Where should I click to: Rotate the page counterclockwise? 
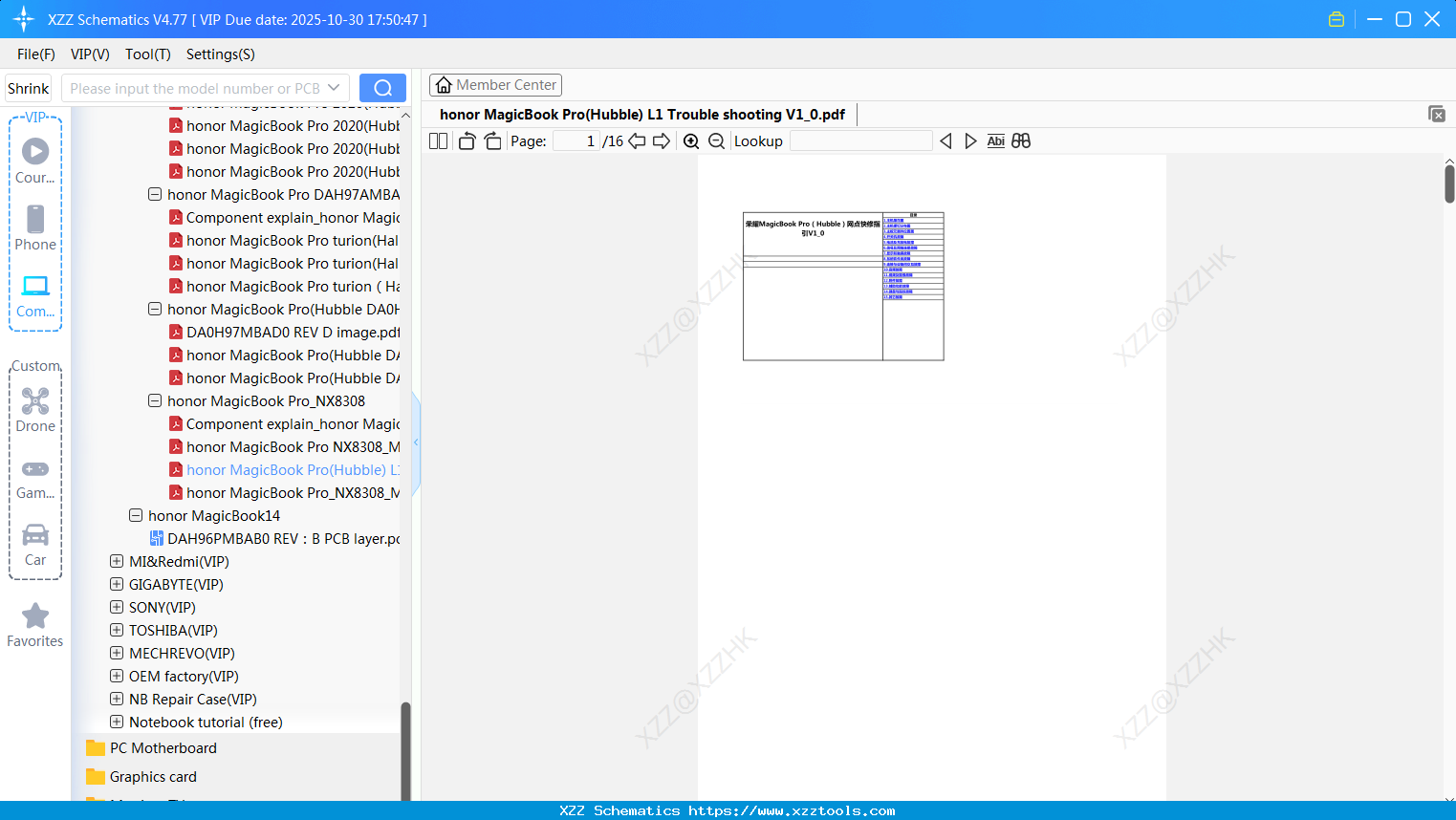pyautogui.click(x=467, y=141)
